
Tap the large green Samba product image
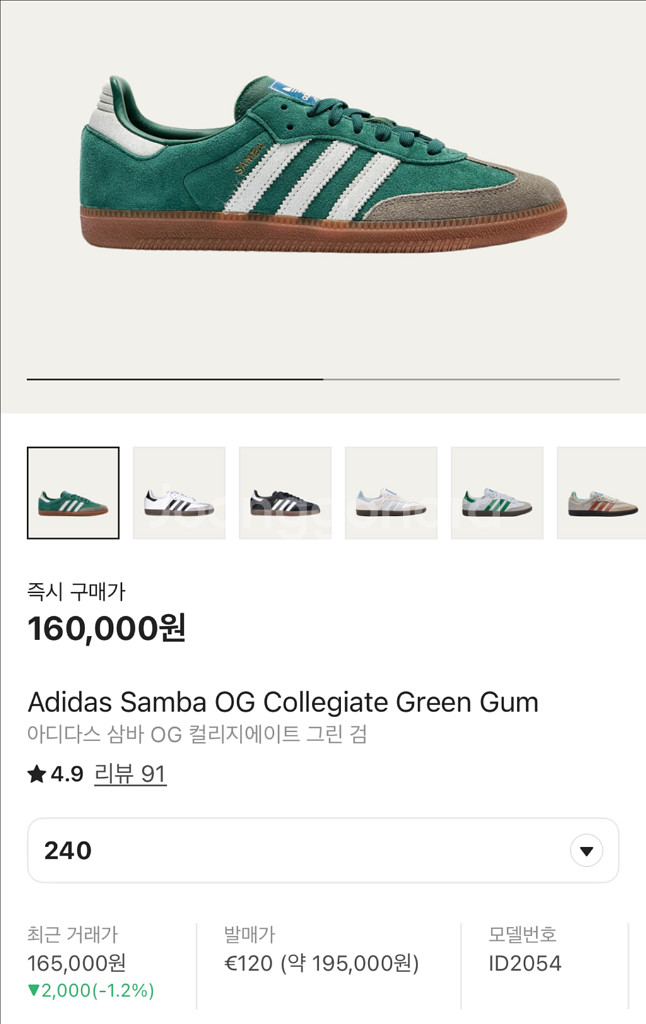[322, 165]
